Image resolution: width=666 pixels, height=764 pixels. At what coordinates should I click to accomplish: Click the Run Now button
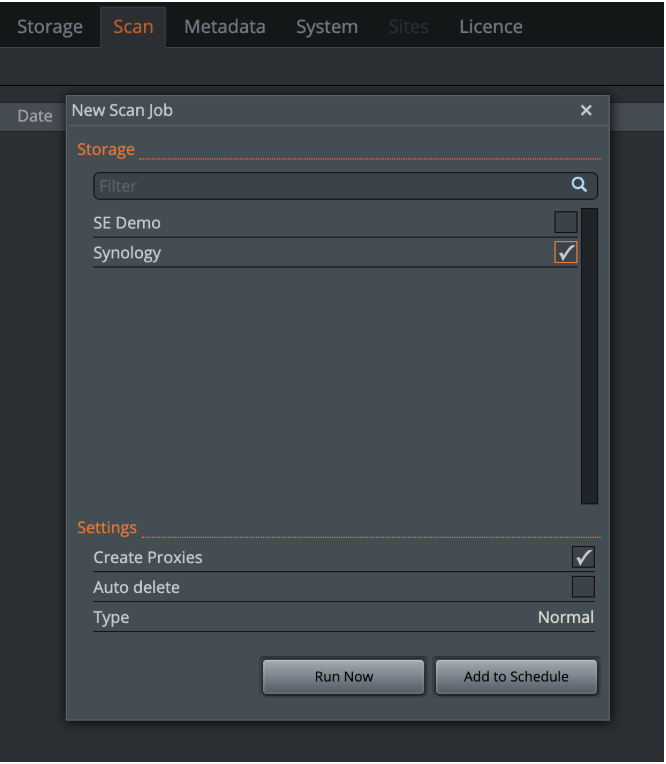(343, 677)
